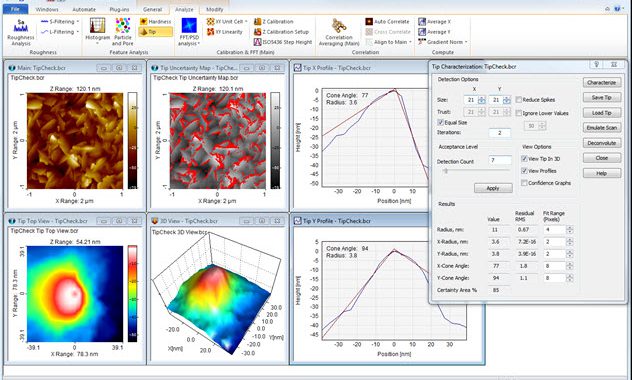Open Gradient Norm dropdown

(466, 42)
